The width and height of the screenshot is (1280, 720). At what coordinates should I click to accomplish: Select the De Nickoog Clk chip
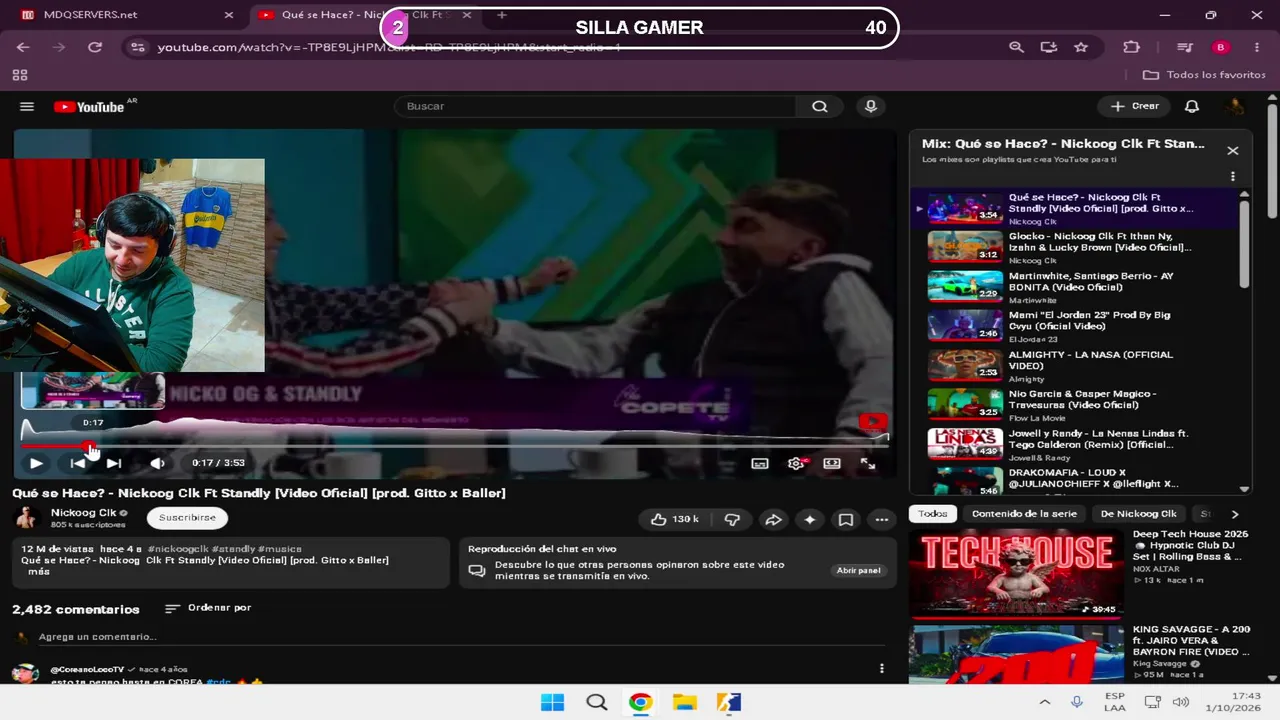click(1138, 514)
